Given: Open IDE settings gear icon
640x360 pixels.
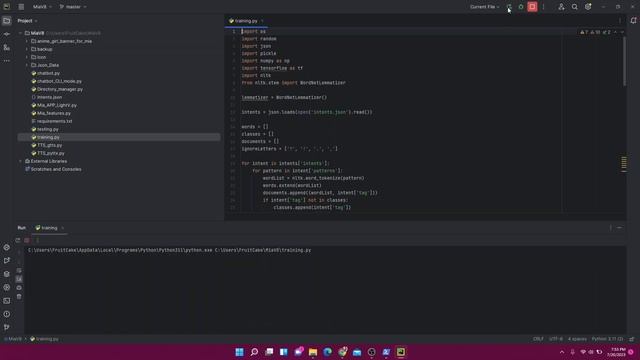Looking at the screenshot, I should (x=588, y=7).
